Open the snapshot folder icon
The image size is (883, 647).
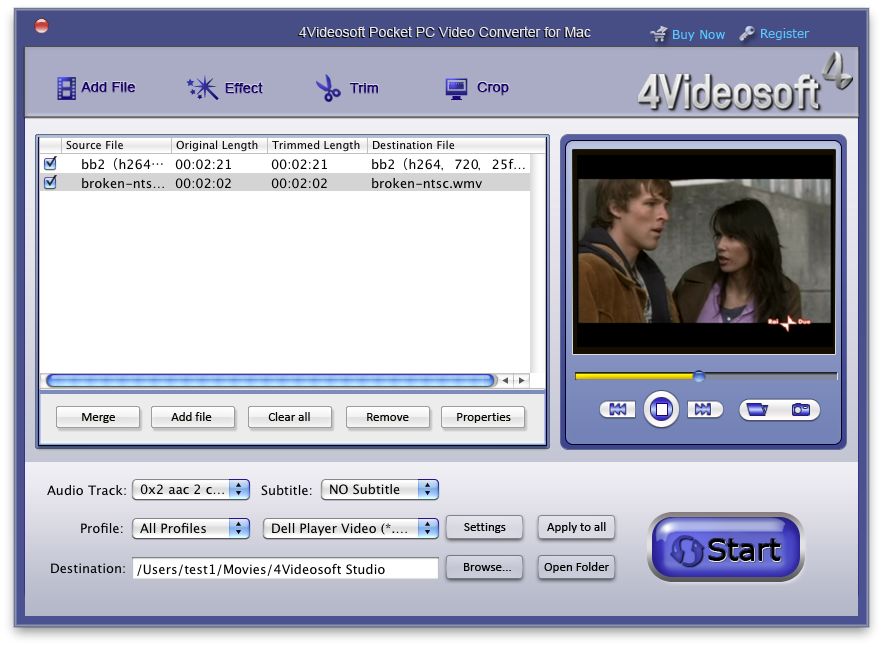pos(757,409)
